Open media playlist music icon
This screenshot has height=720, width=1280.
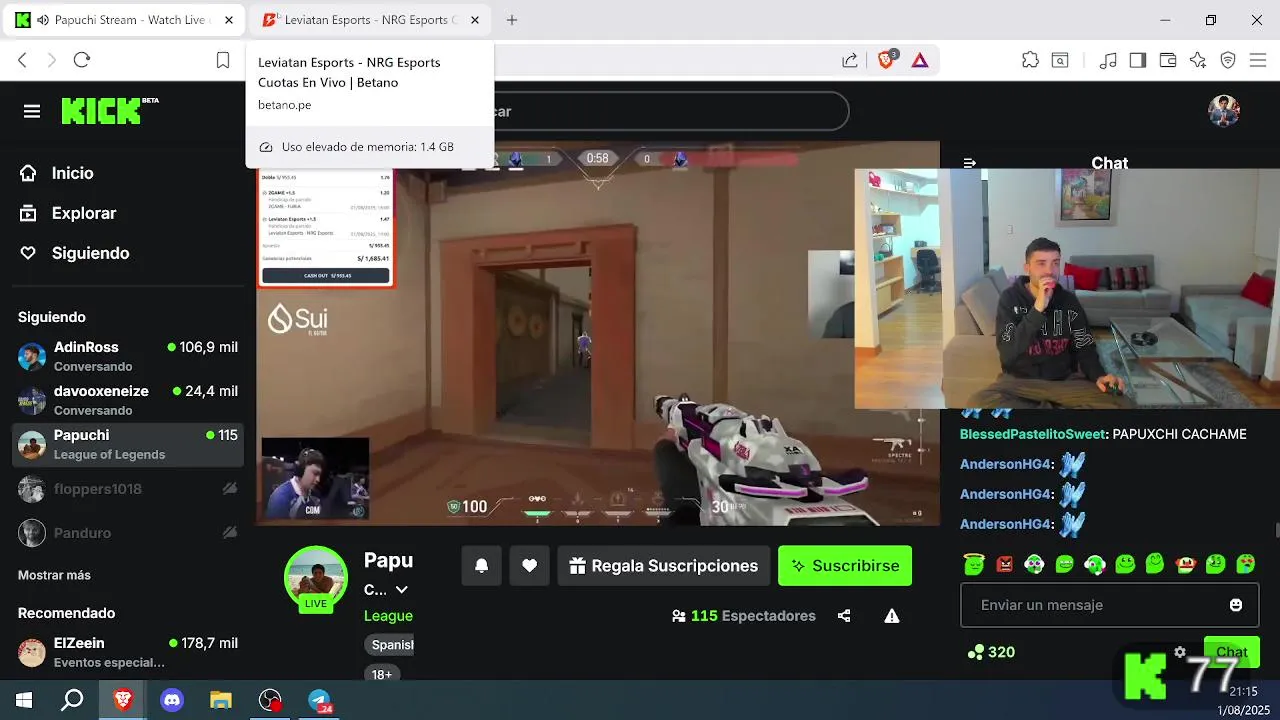click(x=1108, y=61)
